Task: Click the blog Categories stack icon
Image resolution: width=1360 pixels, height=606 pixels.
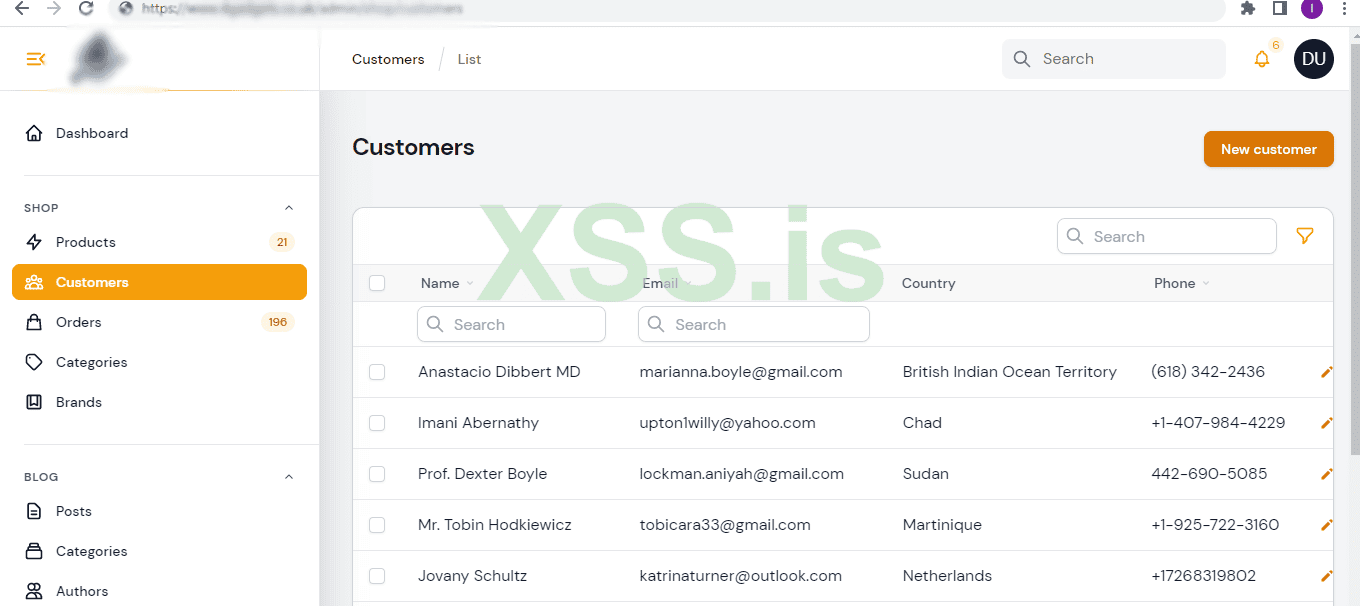Action: click(34, 551)
